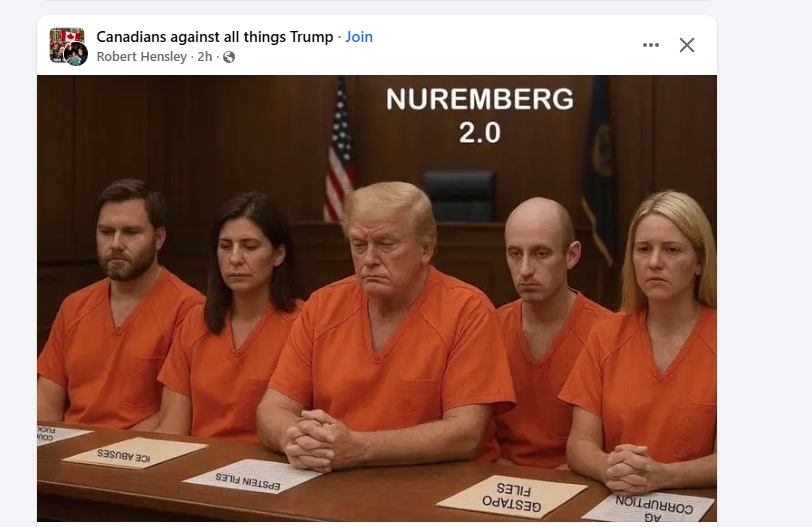Click the clasped hands at the photo's center
The height and width of the screenshot is (527, 812).
point(320,440)
